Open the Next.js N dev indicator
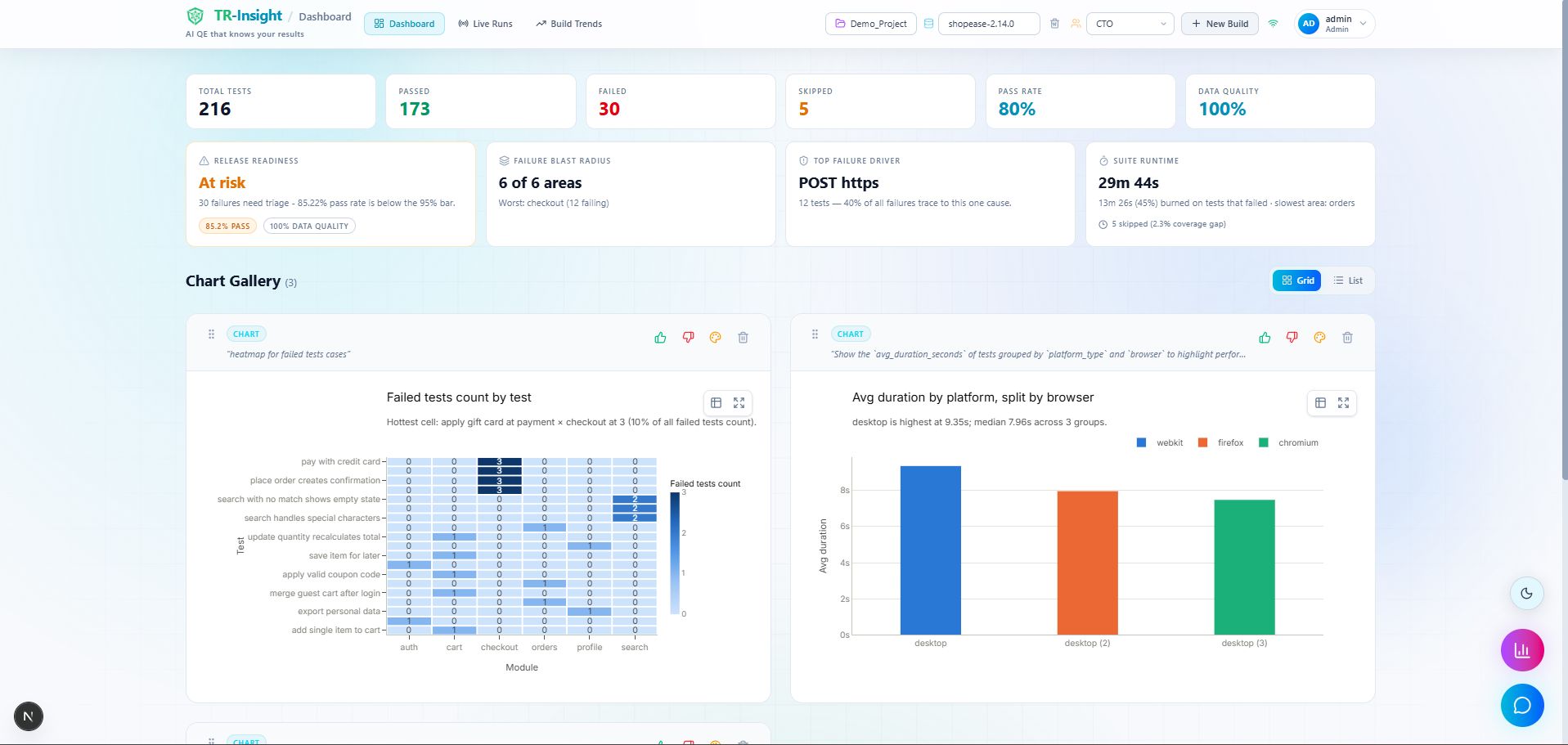 pyautogui.click(x=29, y=716)
